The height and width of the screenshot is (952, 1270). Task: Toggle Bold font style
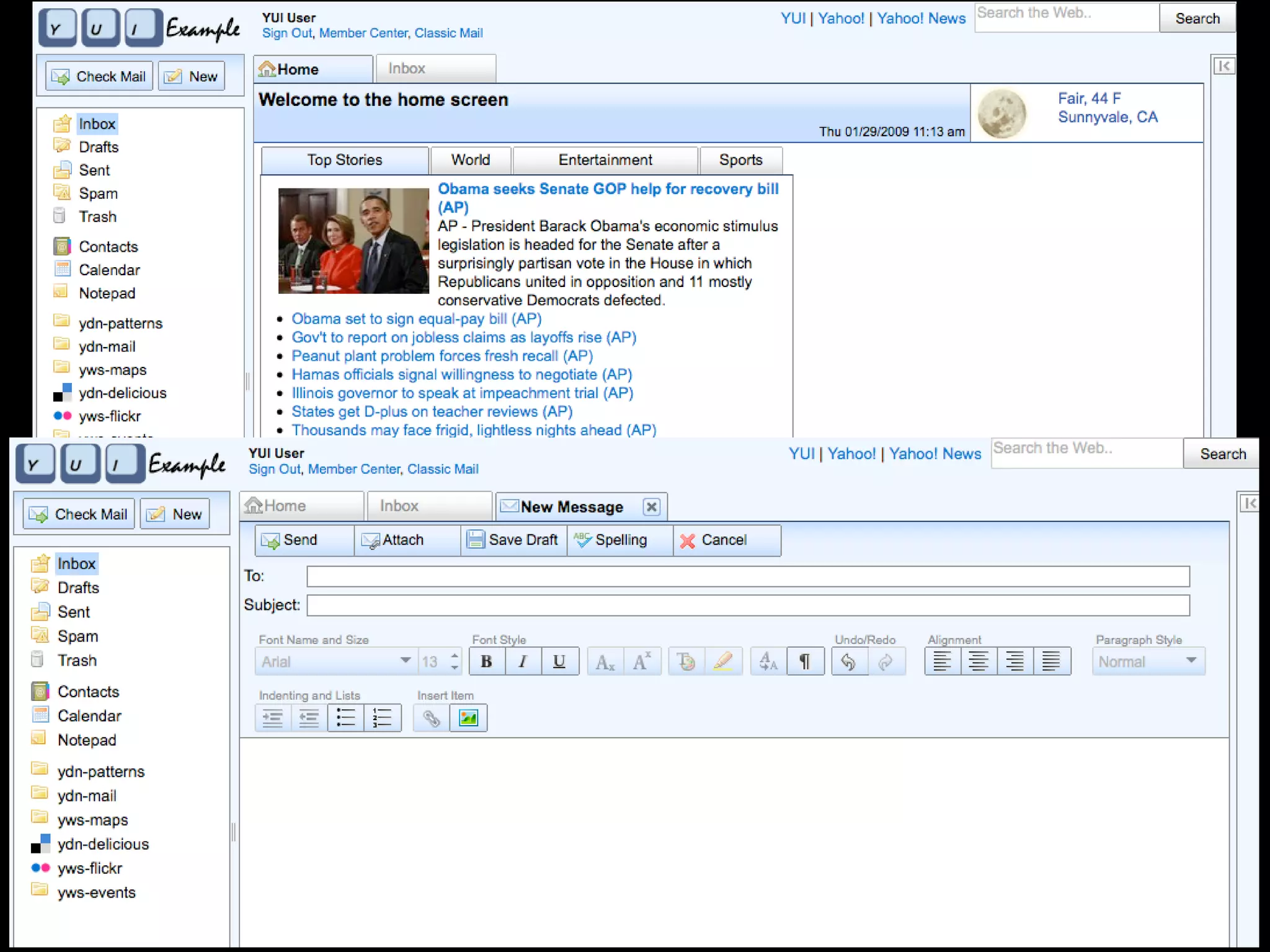click(486, 662)
